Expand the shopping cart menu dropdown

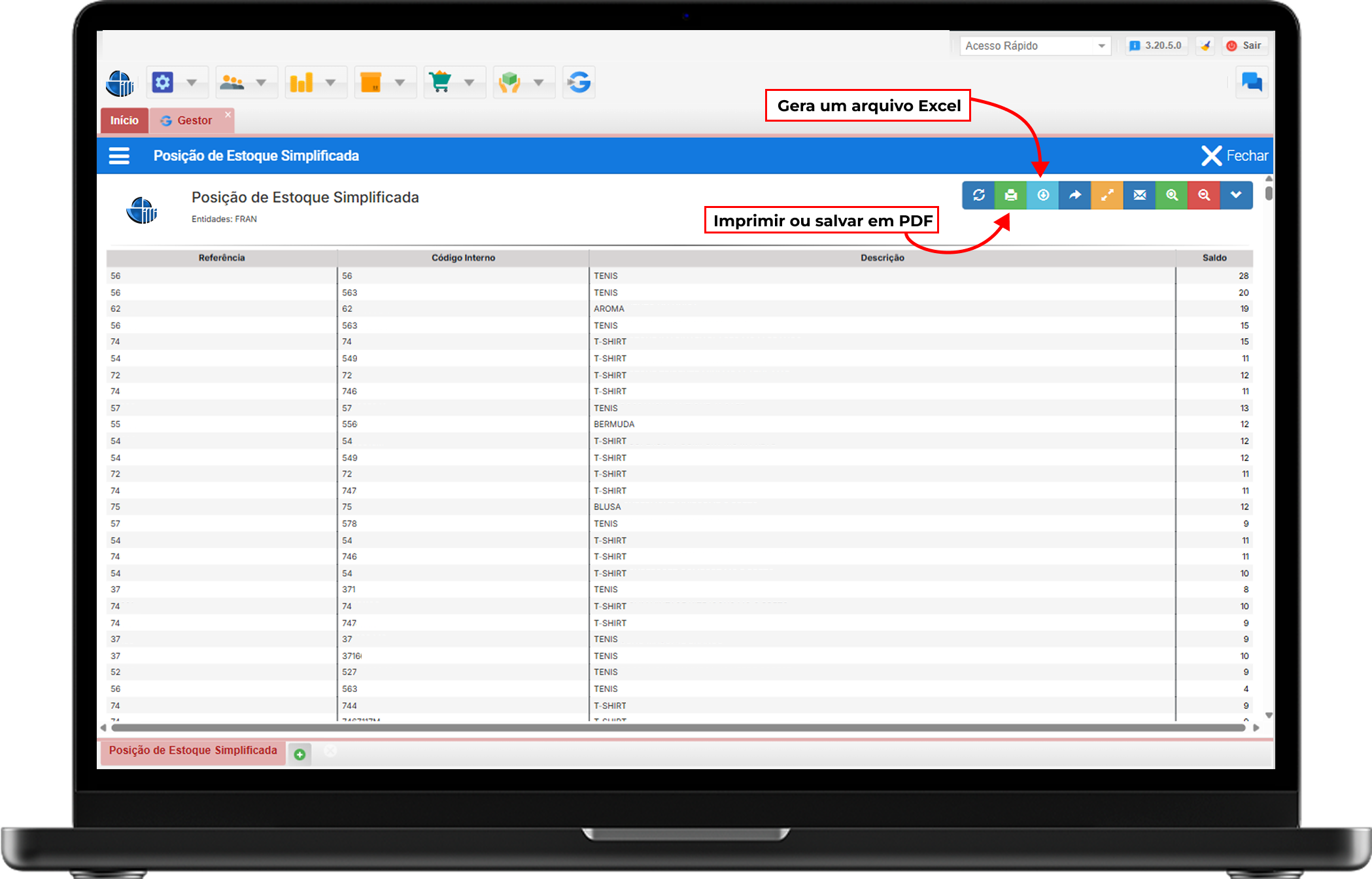(x=469, y=82)
